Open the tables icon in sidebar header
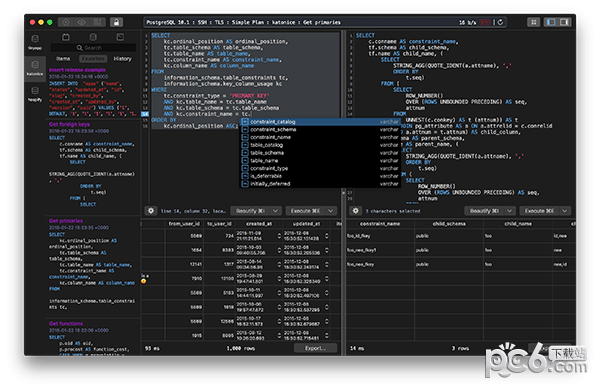The width and height of the screenshot is (600, 390). tap(66, 37)
